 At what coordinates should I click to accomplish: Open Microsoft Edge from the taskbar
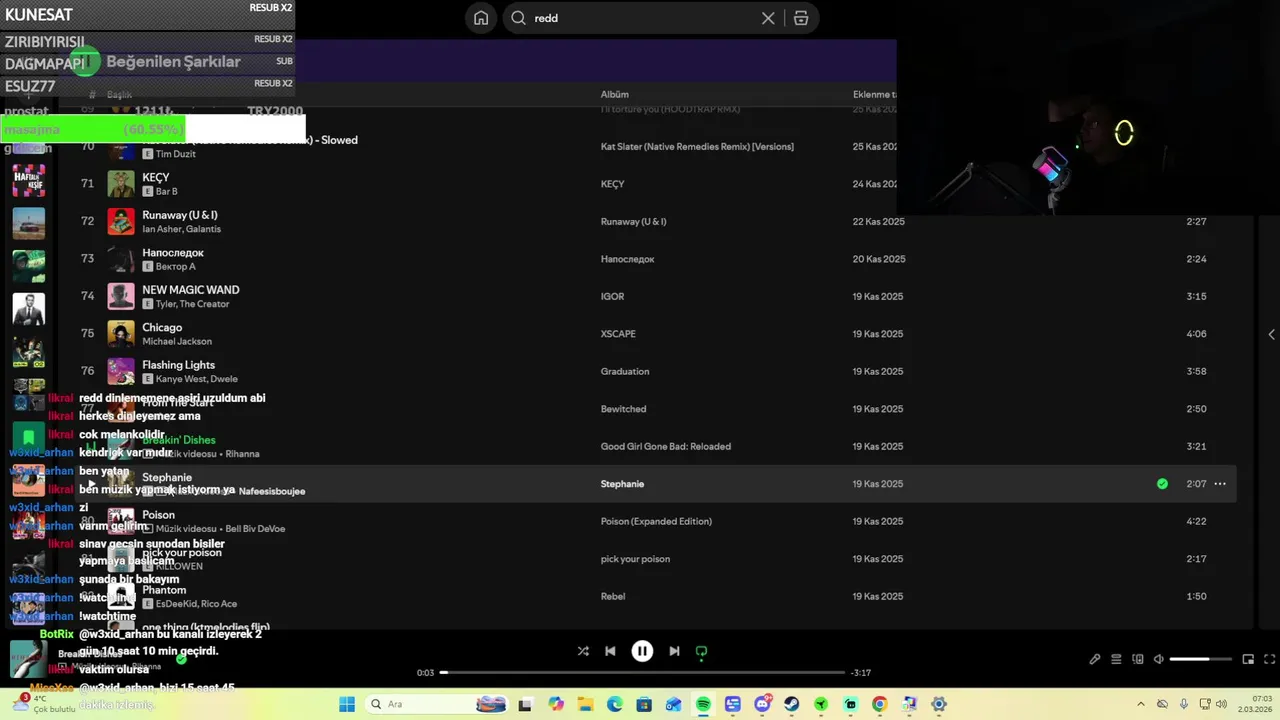click(614, 704)
